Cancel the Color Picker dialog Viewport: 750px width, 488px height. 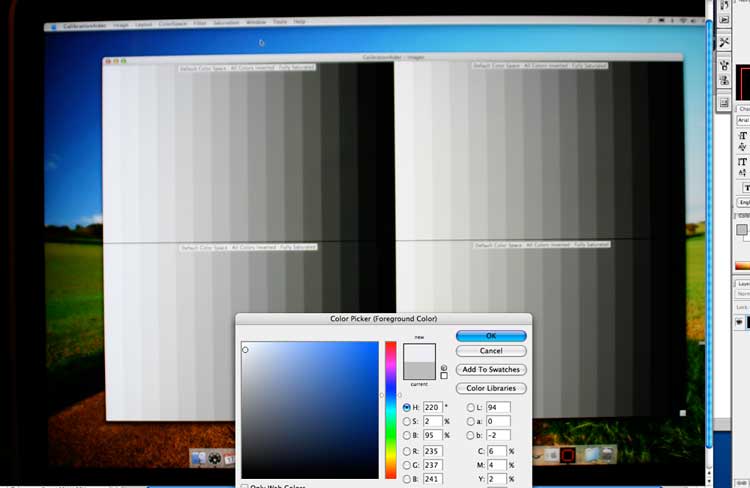[491, 351]
